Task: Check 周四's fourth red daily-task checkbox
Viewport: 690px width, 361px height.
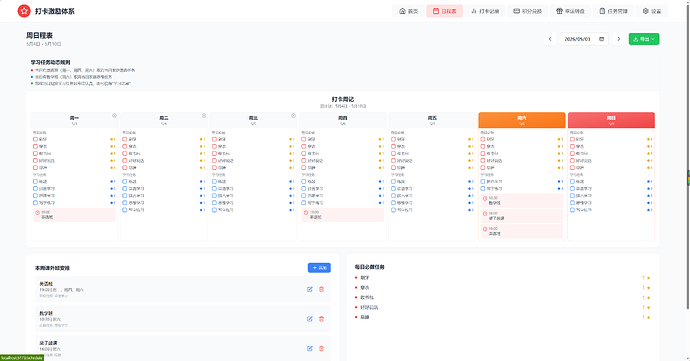Action: (304, 161)
